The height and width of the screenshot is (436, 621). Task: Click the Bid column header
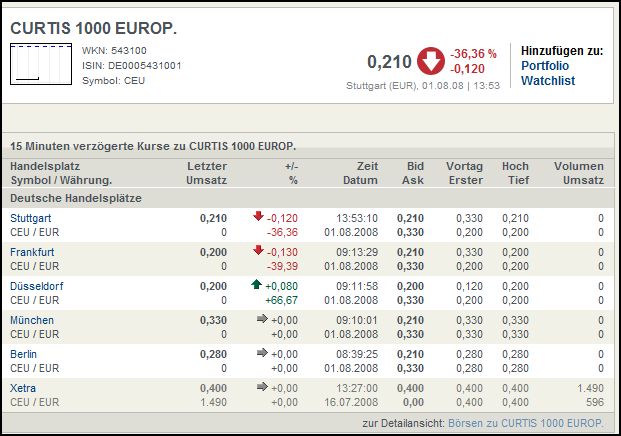pyautogui.click(x=415, y=166)
